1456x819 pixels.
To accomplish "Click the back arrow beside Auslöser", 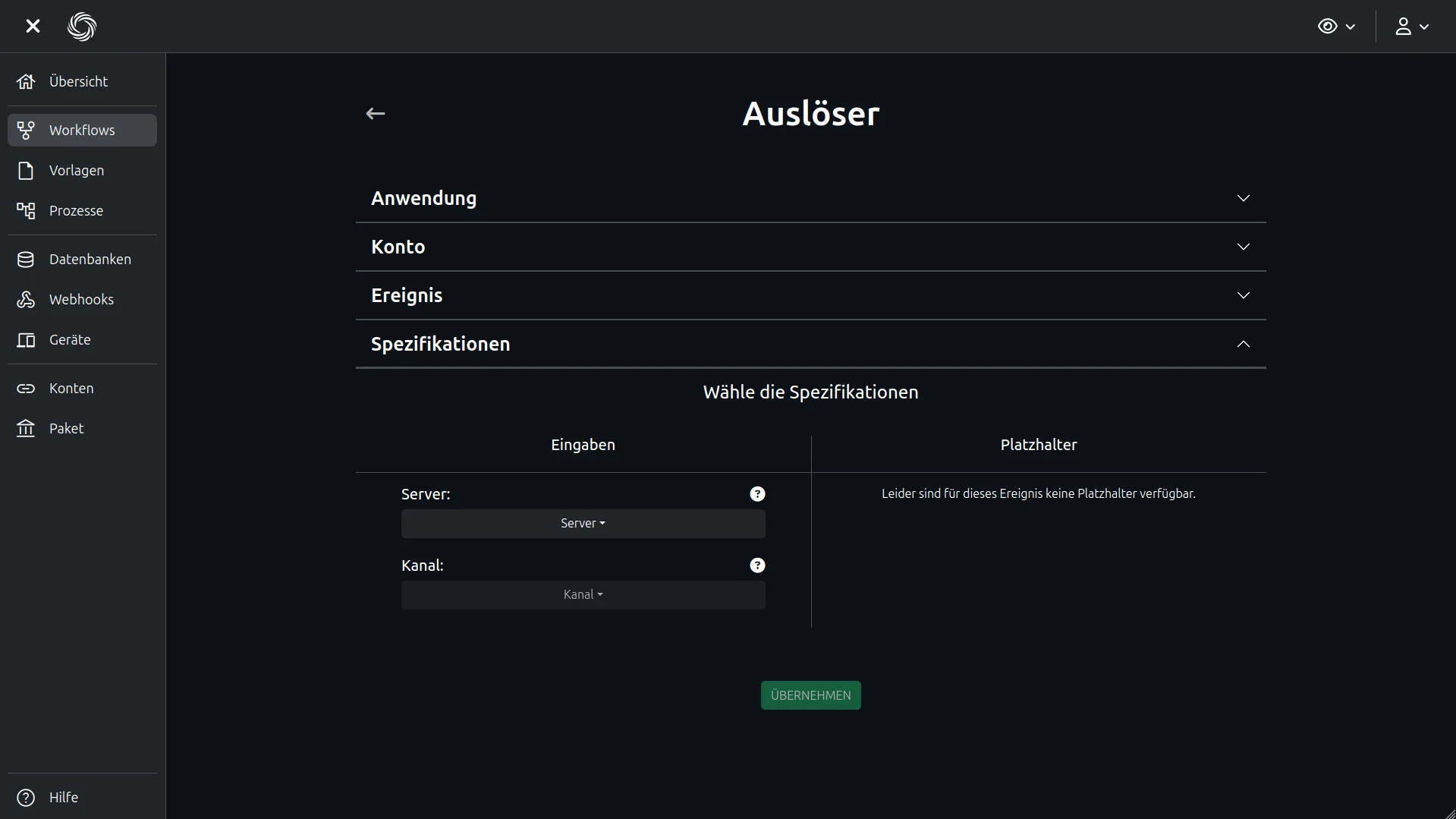I will 376,114.
